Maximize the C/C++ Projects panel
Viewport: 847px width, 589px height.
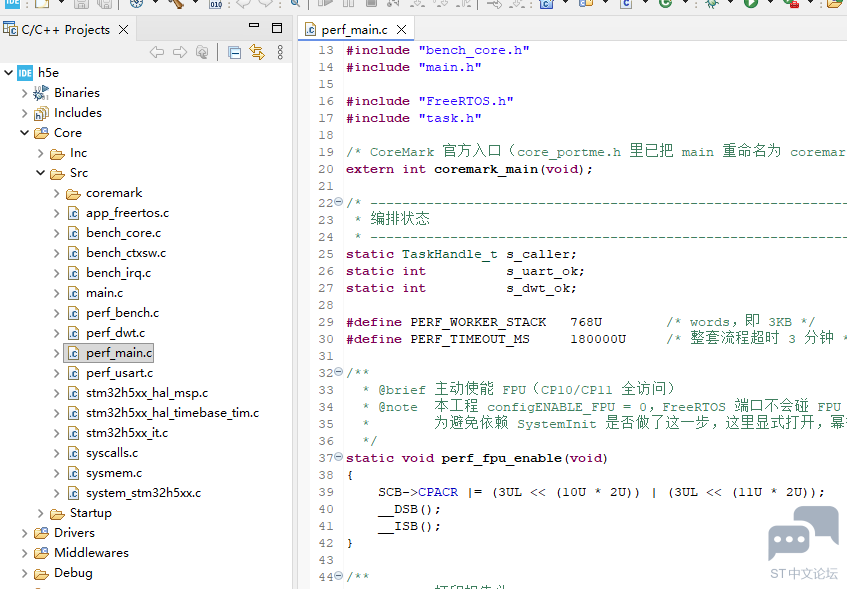[277, 28]
